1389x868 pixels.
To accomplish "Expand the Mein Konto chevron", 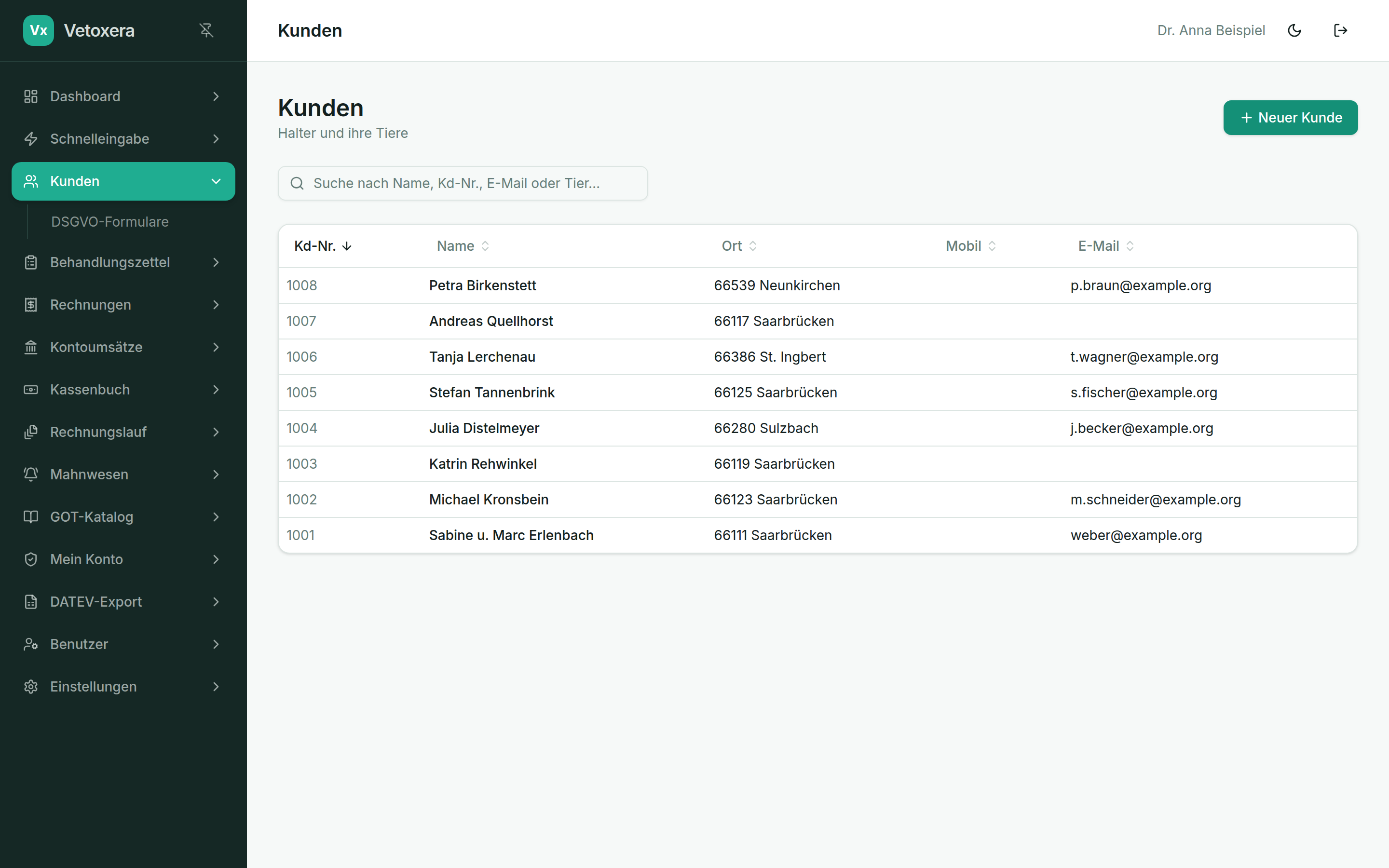I will 216,560.
